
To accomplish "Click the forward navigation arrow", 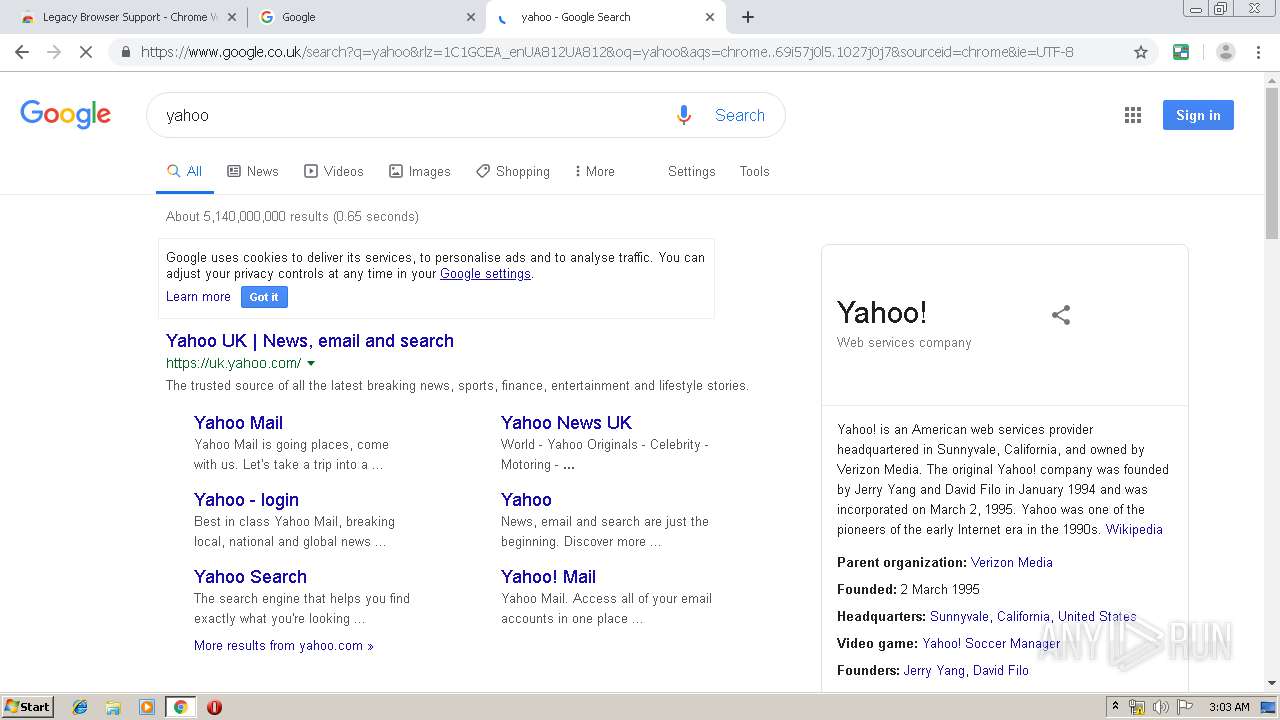I will pyautogui.click(x=54, y=52).
